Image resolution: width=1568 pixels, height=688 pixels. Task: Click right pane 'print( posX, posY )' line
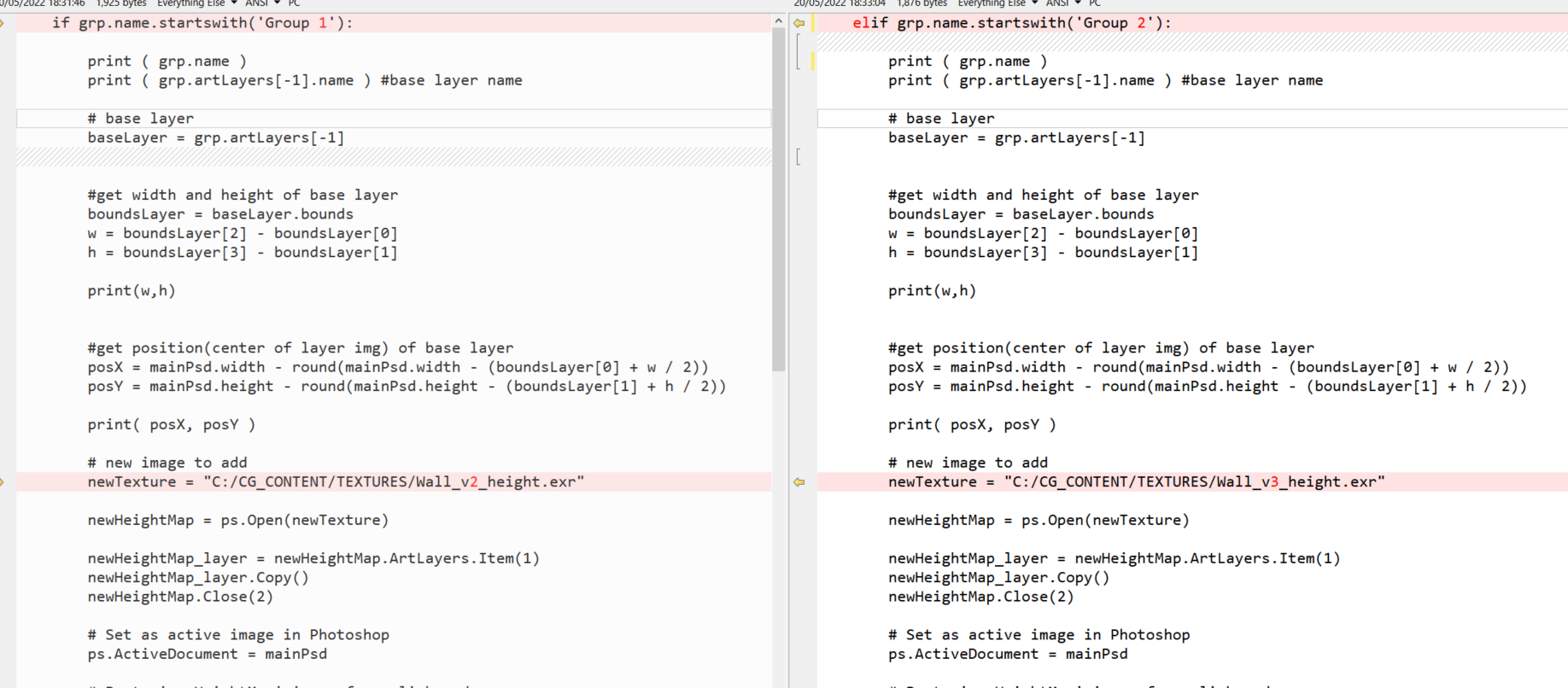point(973,425)
